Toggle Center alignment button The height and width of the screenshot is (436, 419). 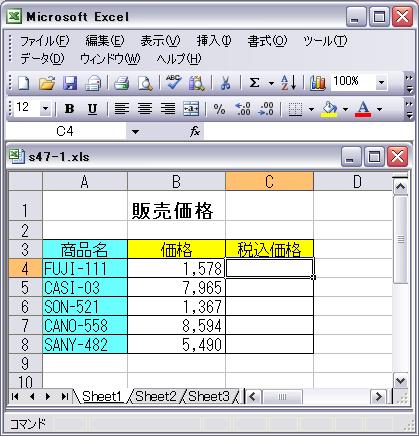click(145, 109)
